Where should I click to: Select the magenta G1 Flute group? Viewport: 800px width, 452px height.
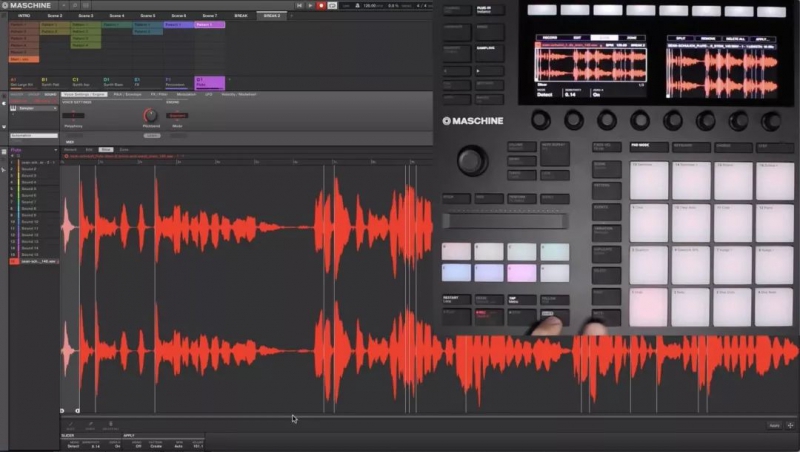pos(210,83)
